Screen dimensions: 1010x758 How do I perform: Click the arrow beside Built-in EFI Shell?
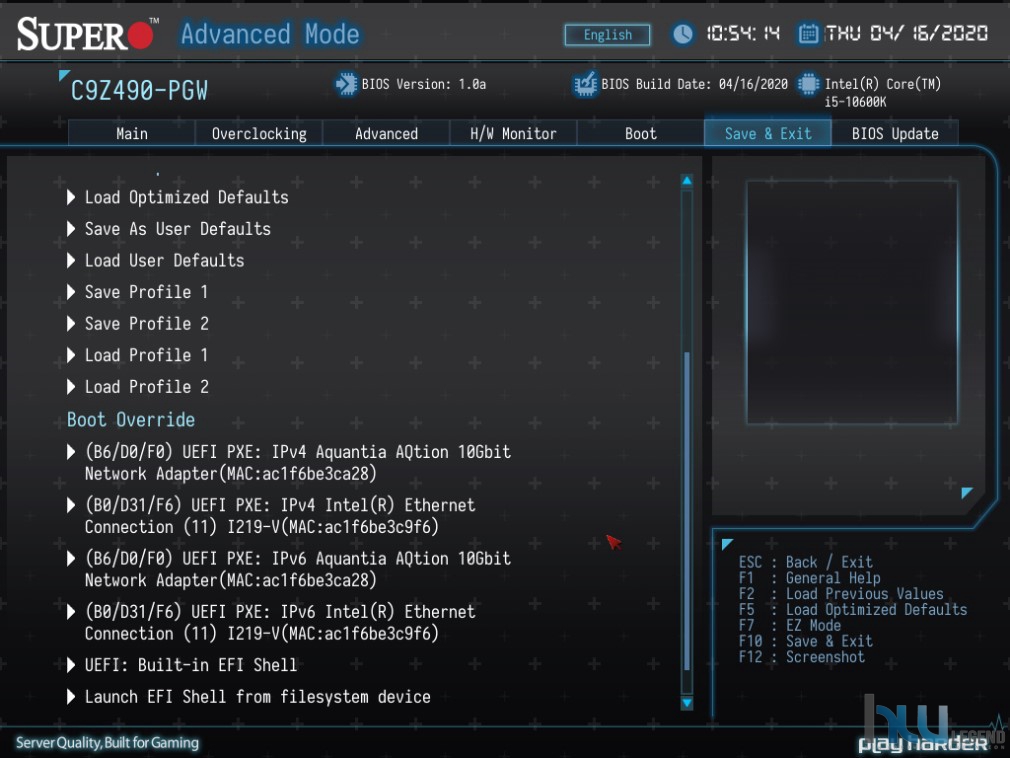click(71, 665)
